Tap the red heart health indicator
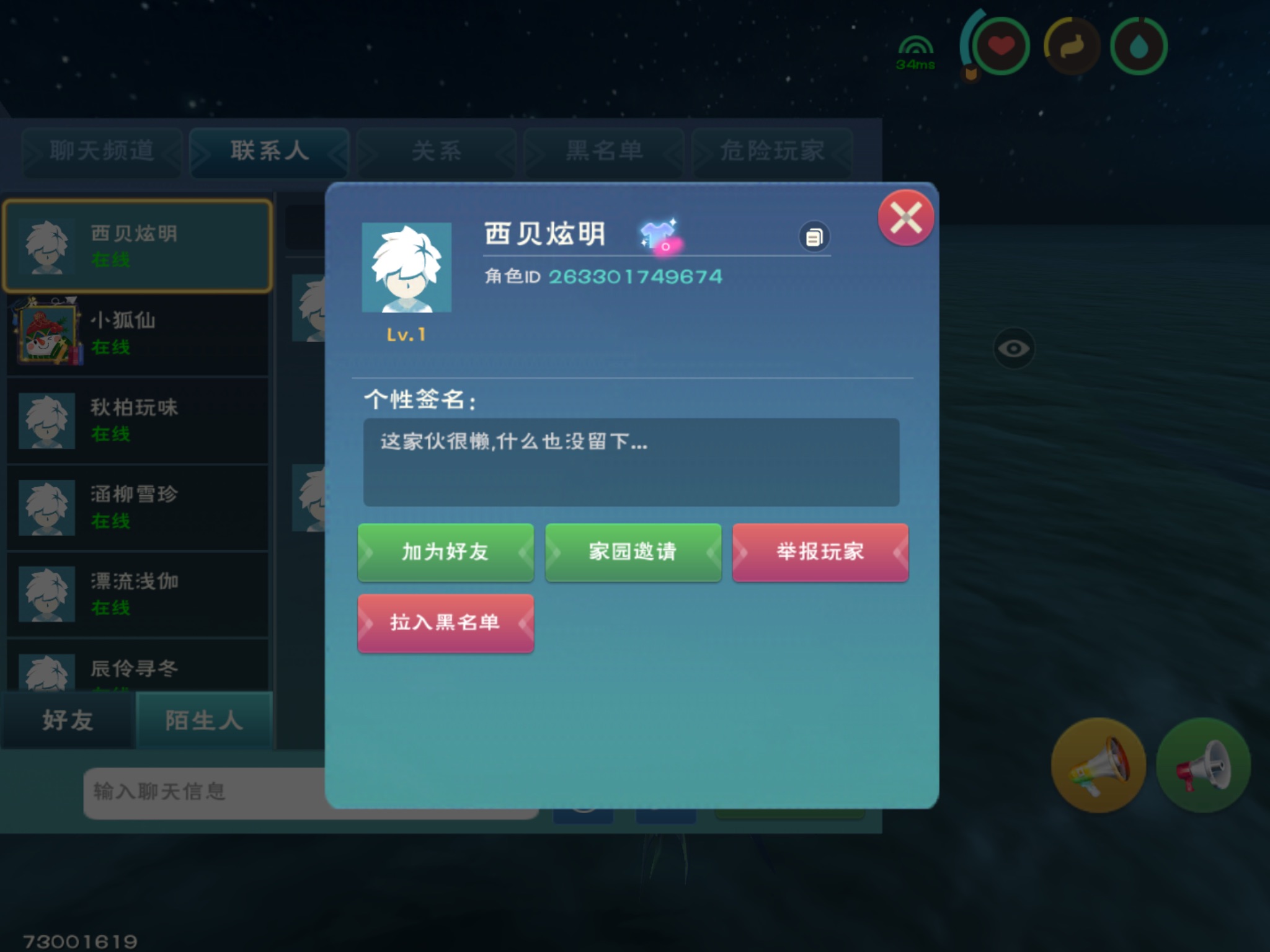Viewport: 1270px width, 952px height. coord(1000,46)
